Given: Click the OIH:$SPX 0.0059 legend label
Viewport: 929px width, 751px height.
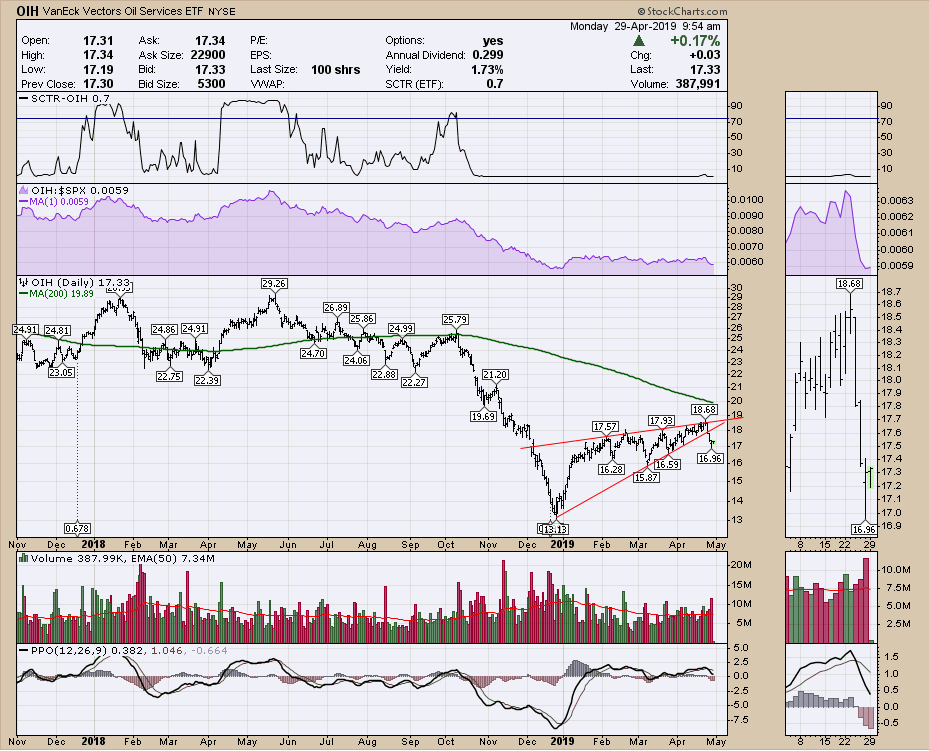Looking at the screenshot, I should coord(79,191).
